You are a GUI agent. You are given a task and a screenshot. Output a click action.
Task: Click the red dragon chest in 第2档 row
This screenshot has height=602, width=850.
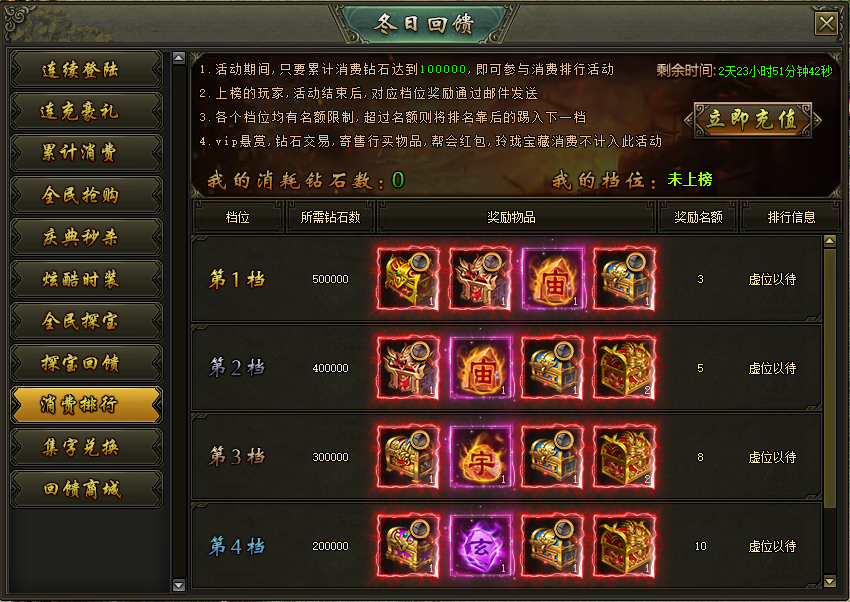[624, 368]
